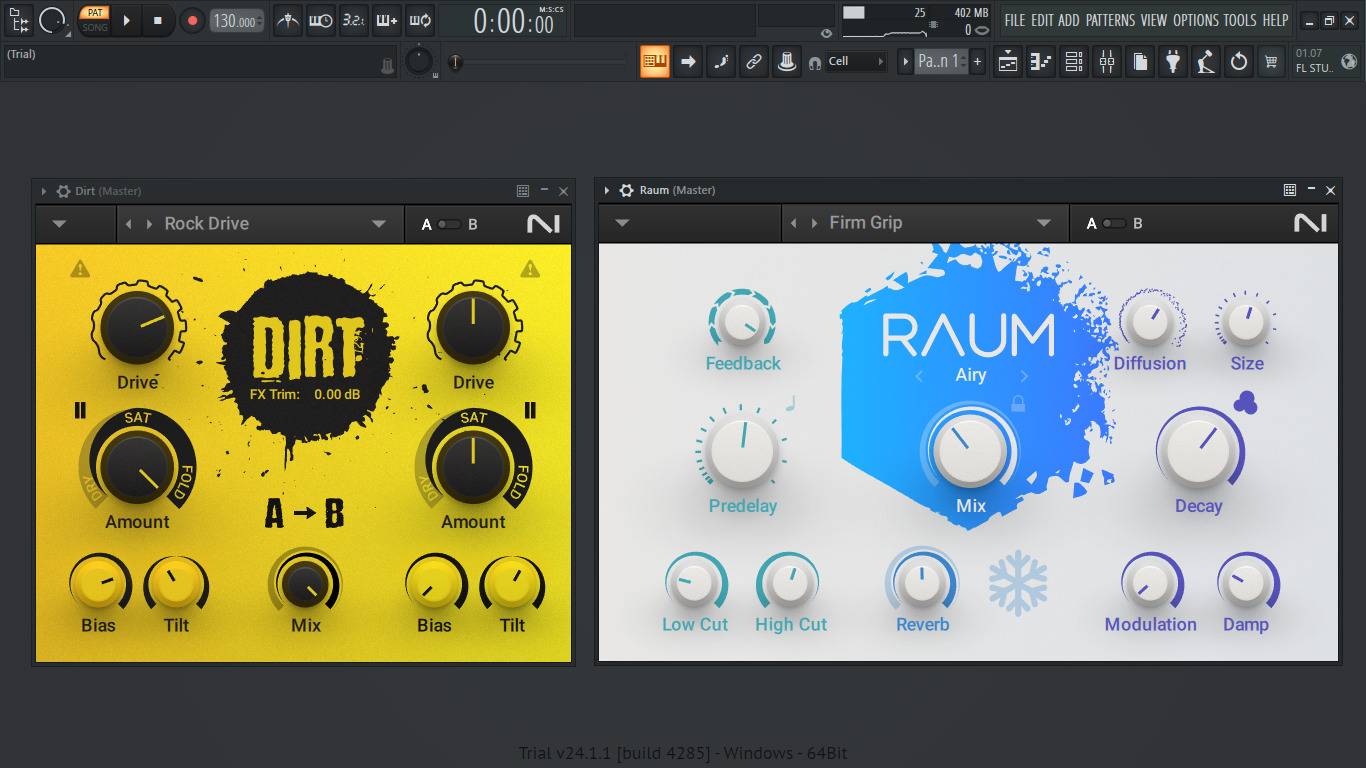Click the Dirt Mix knob
The width and height of the screenshot is (1366, 768).
pyautogui.click(x=305, y=582)
